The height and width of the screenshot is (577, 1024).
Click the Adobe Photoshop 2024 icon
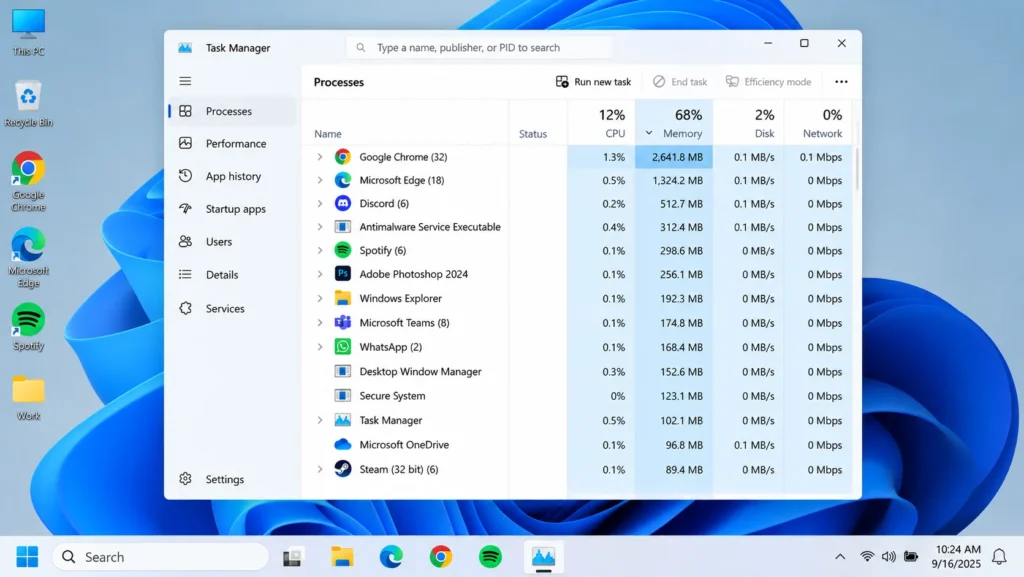343,274
